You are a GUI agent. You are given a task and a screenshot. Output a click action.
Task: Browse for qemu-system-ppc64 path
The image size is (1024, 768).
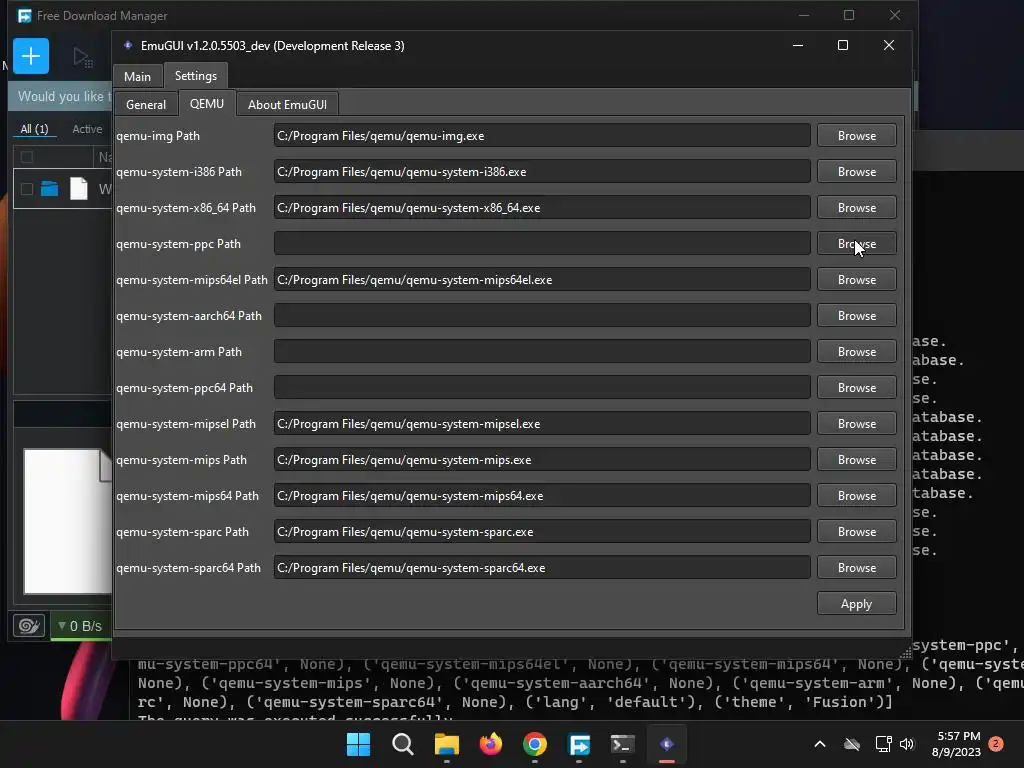pos(857,387)
